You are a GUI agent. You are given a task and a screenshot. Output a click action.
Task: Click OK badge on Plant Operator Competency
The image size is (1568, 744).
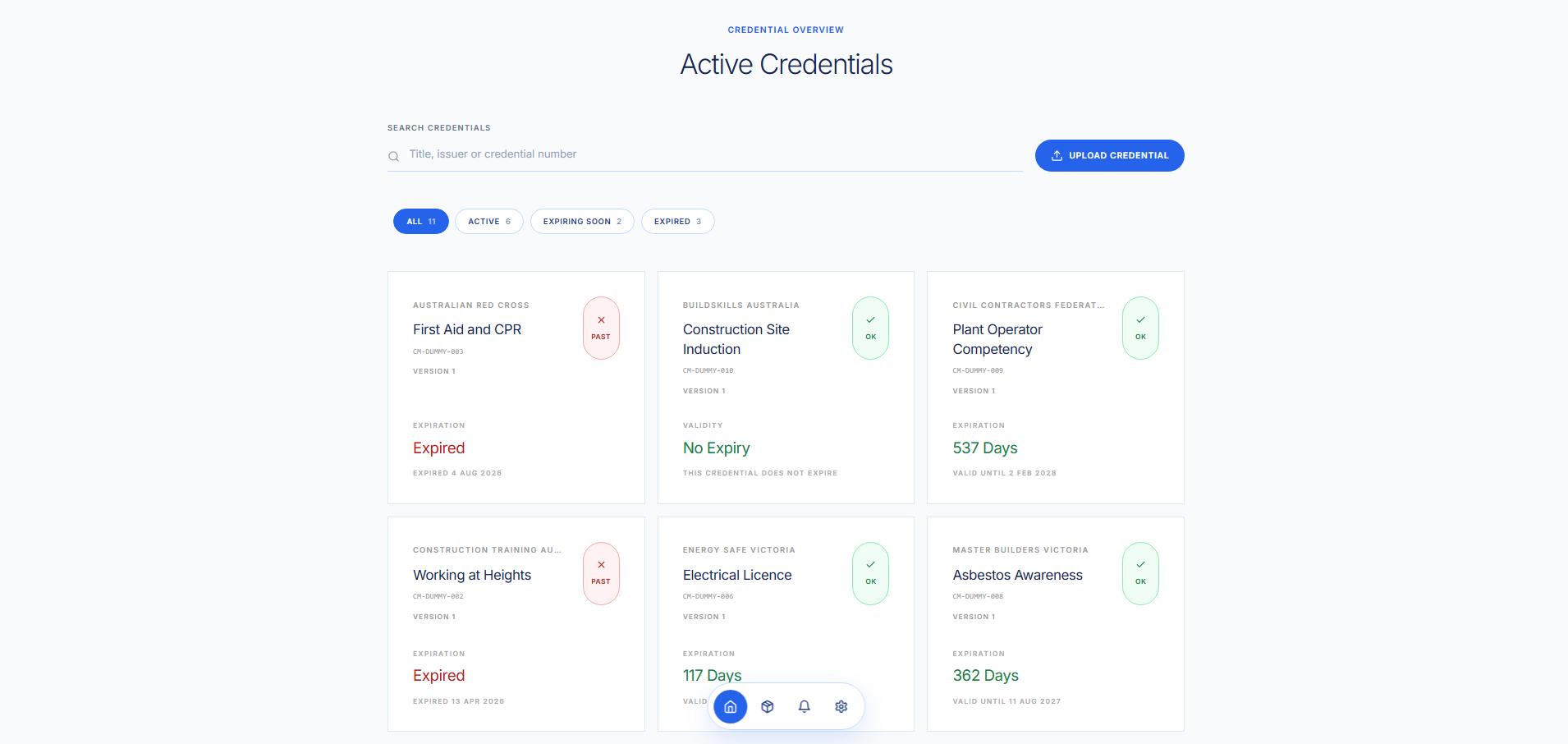tap(1140, 328)
